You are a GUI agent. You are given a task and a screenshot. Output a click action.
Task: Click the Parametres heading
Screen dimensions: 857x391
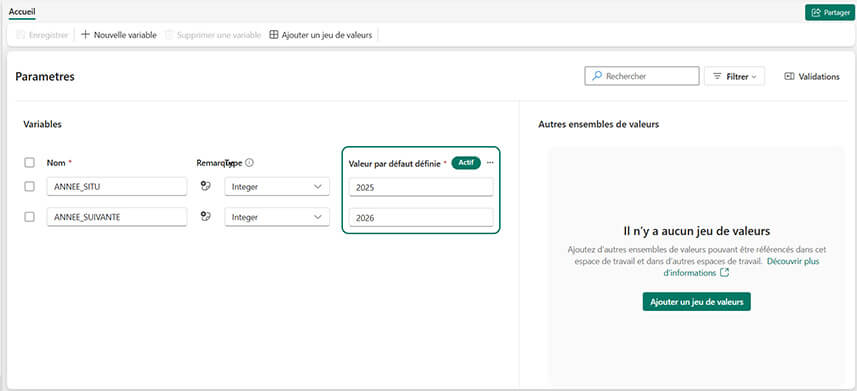[45, 77]
